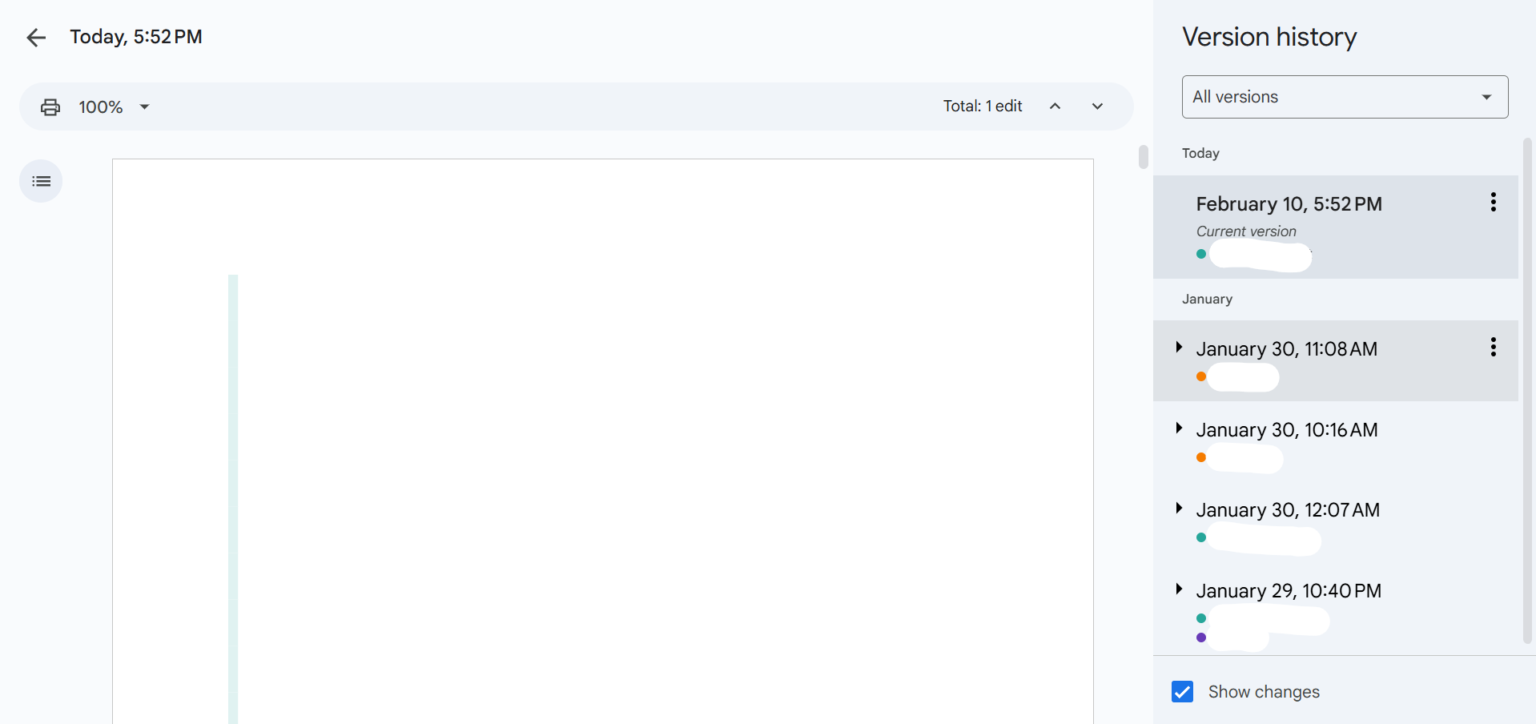The height and width of the screenshot is (724, 1536).
Task: Click the down chevron to go to next edit
Action: click(x=1097, y=105)
